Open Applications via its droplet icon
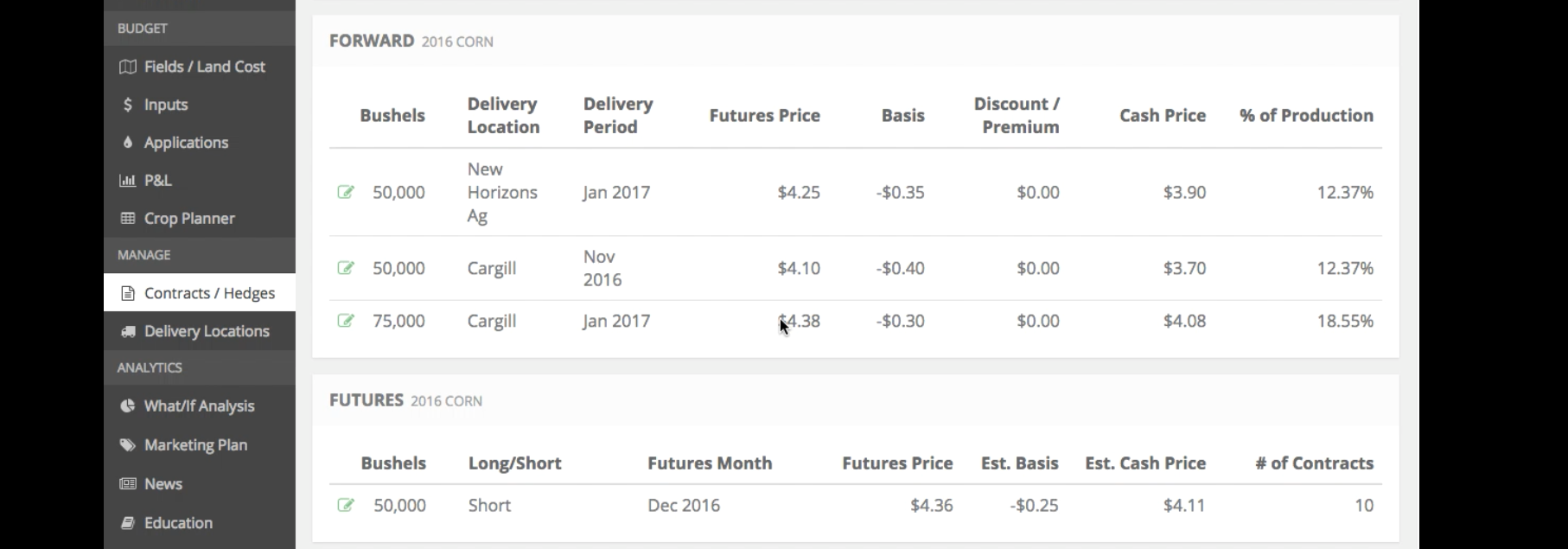Viewport: 1568px width, 549px height. pyautogui.click(x=127, y=143)
